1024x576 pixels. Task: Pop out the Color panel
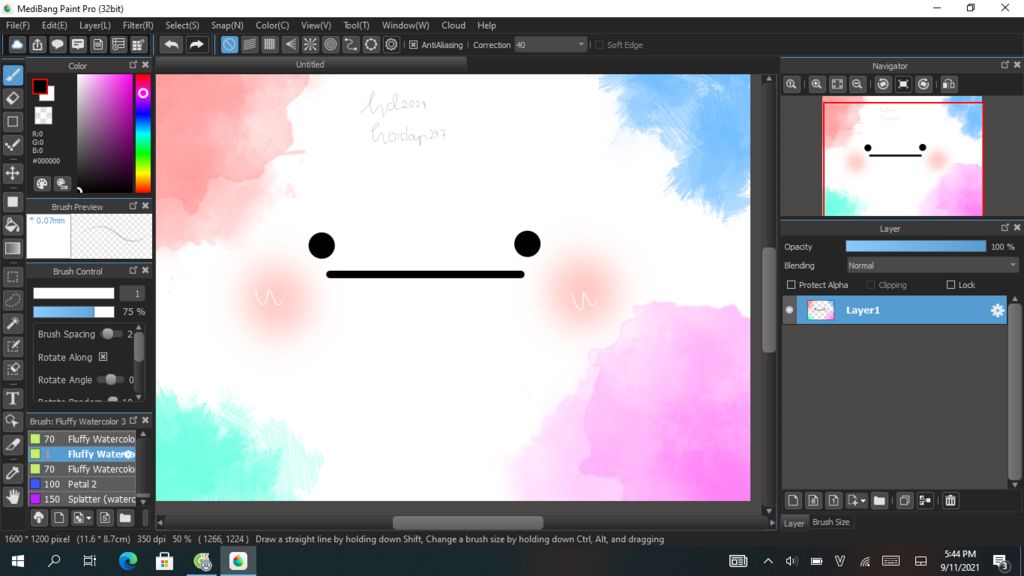(x=133, y=65)
